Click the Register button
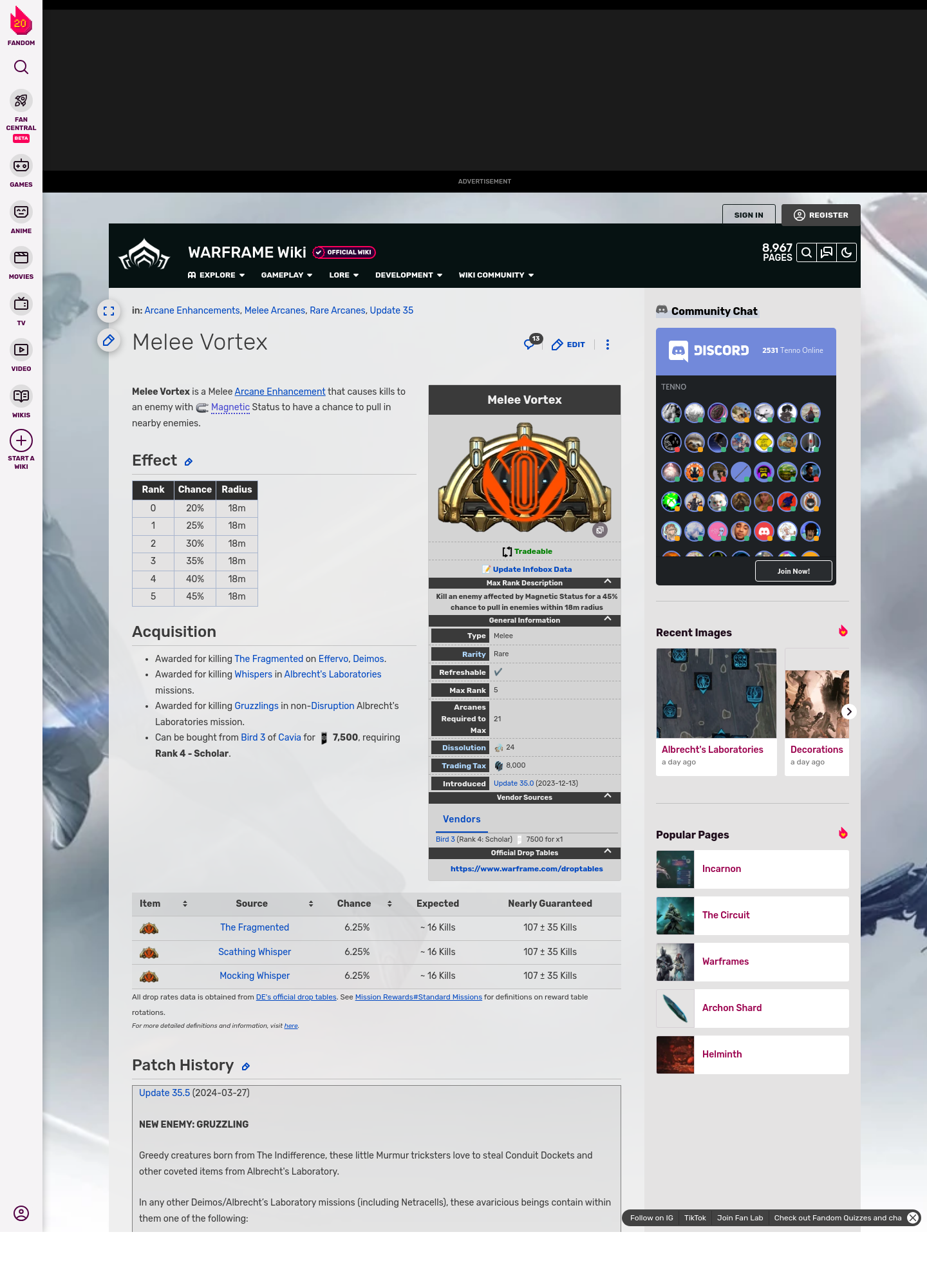This screenshot has width=927, height=1288. [x=821, y=215]
